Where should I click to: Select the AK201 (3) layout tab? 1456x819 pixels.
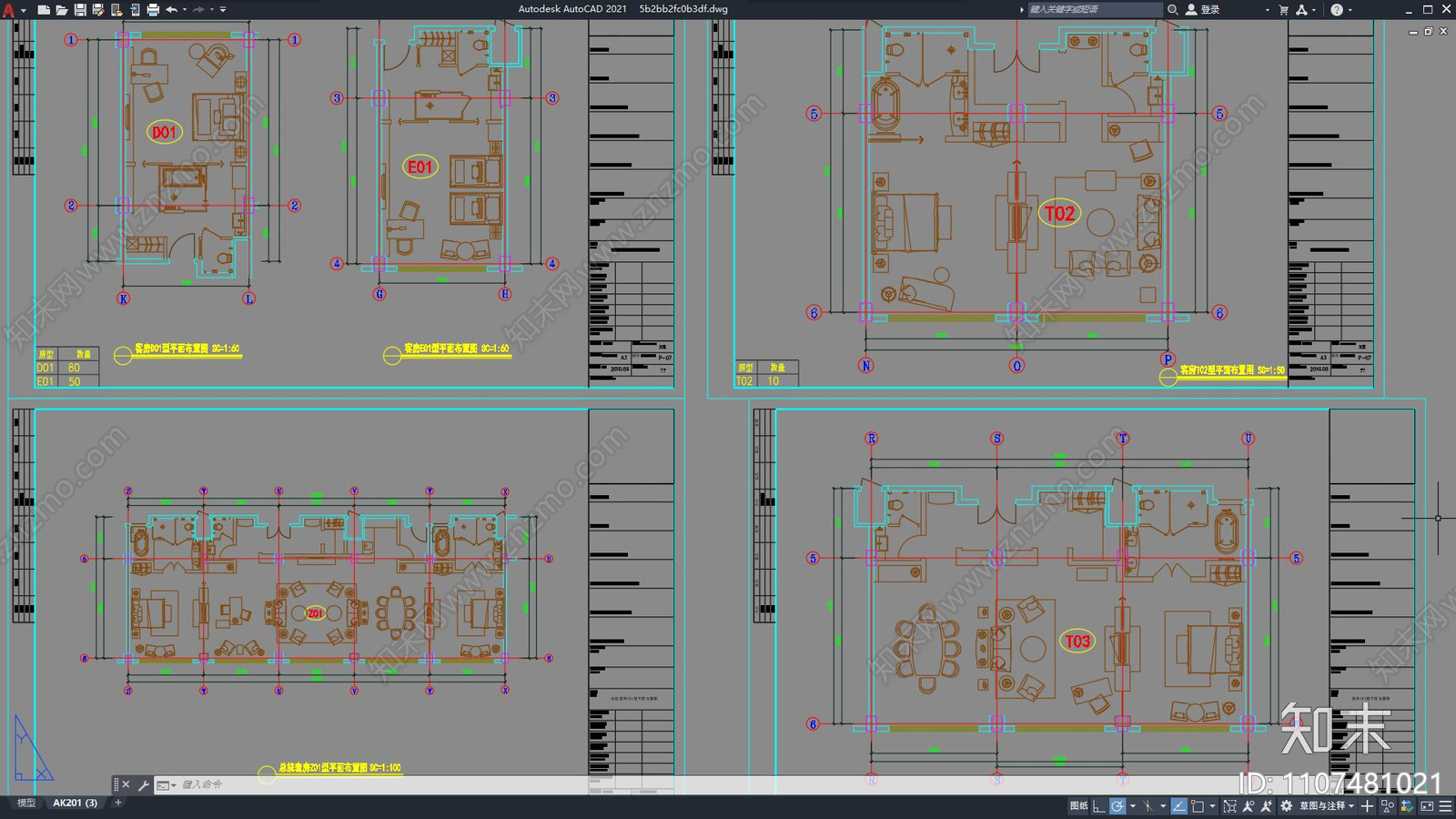[75, 803]
